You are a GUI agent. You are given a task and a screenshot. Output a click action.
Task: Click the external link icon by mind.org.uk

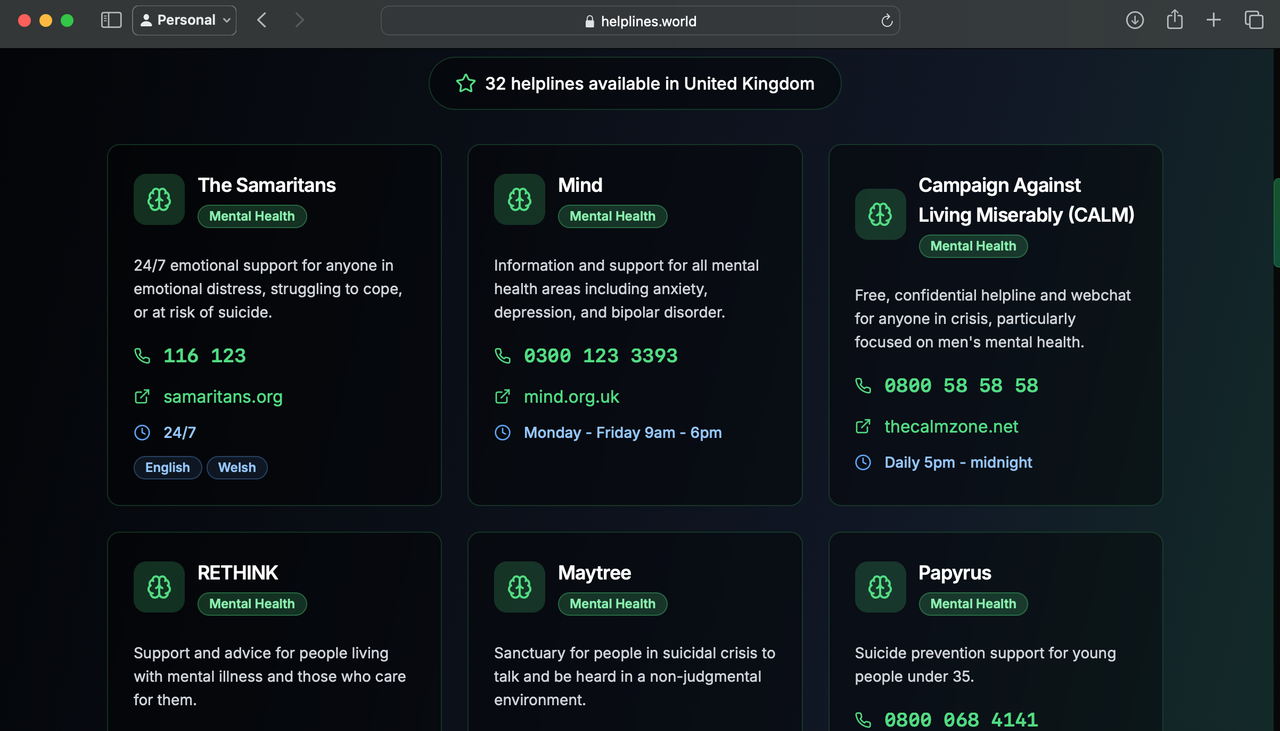503,397
